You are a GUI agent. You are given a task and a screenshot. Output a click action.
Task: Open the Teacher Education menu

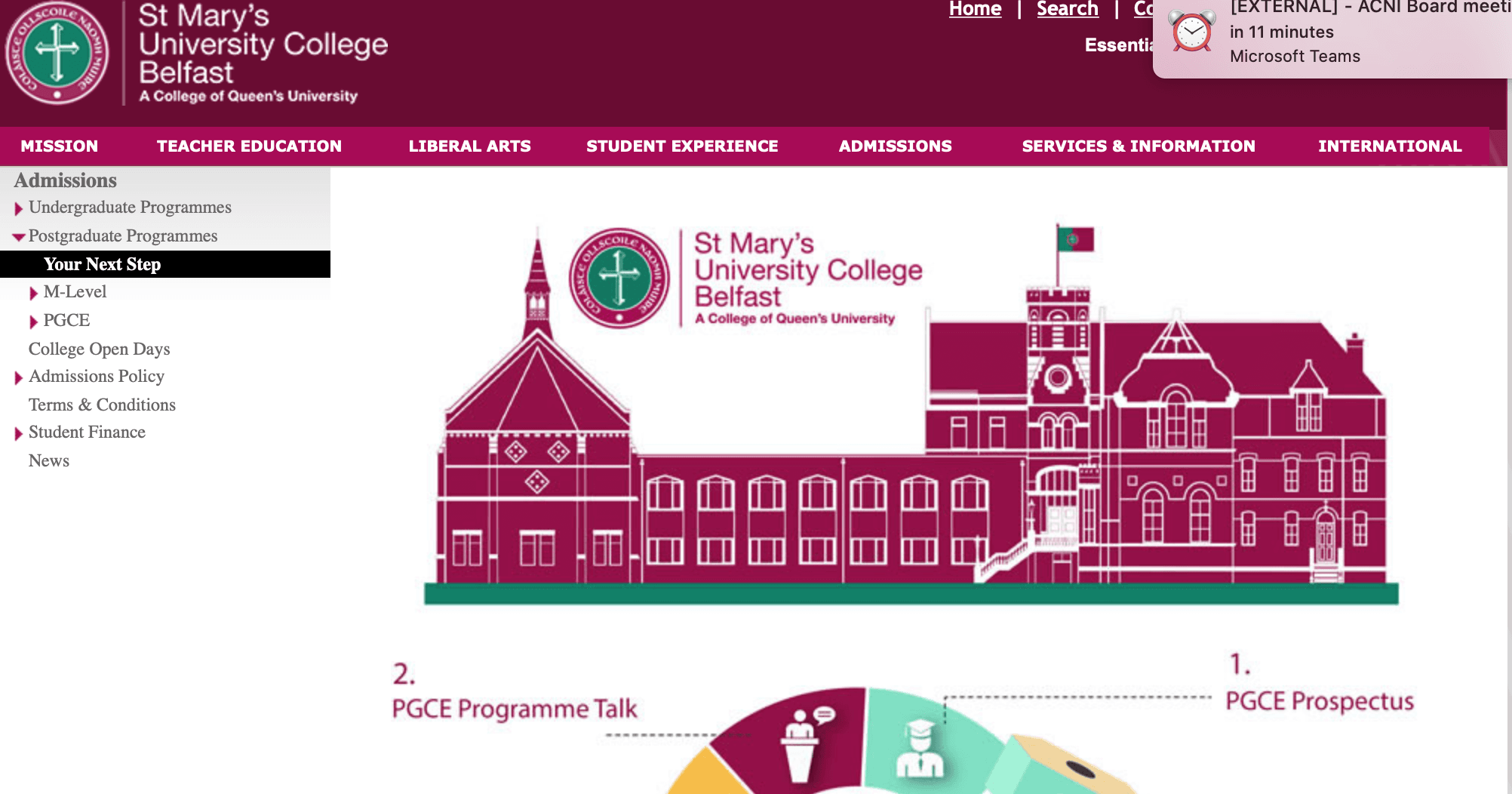(x=249, y=146)
